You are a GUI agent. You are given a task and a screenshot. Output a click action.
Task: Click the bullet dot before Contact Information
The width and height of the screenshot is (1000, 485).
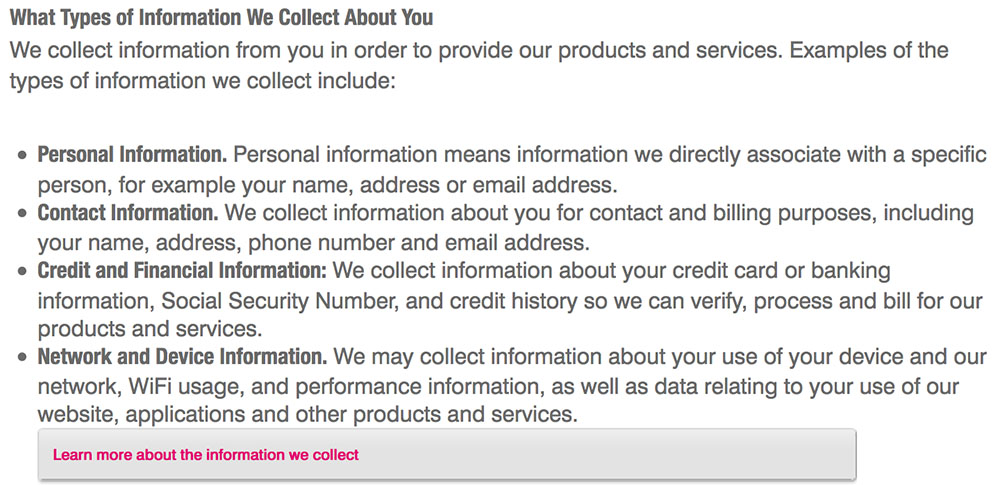coord(22,213)
